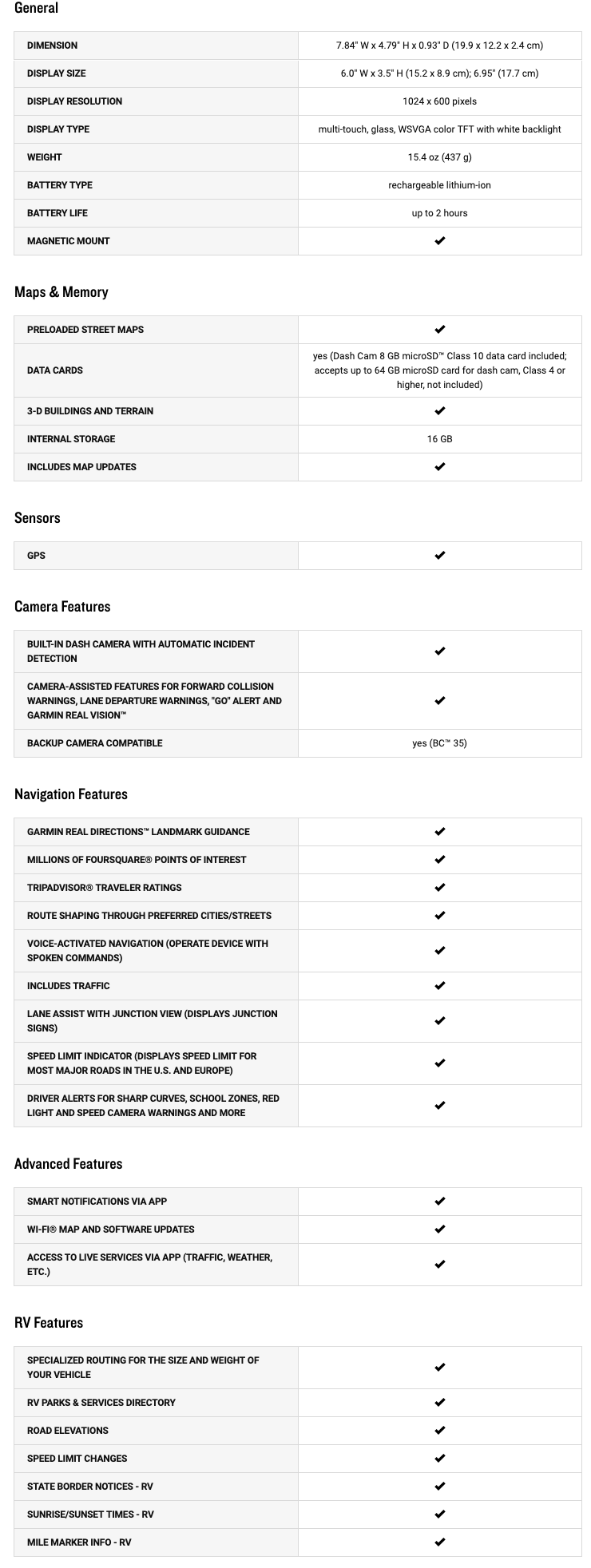
Task: Click the GPS checkmark under Sensors
Action: point(439,556)
